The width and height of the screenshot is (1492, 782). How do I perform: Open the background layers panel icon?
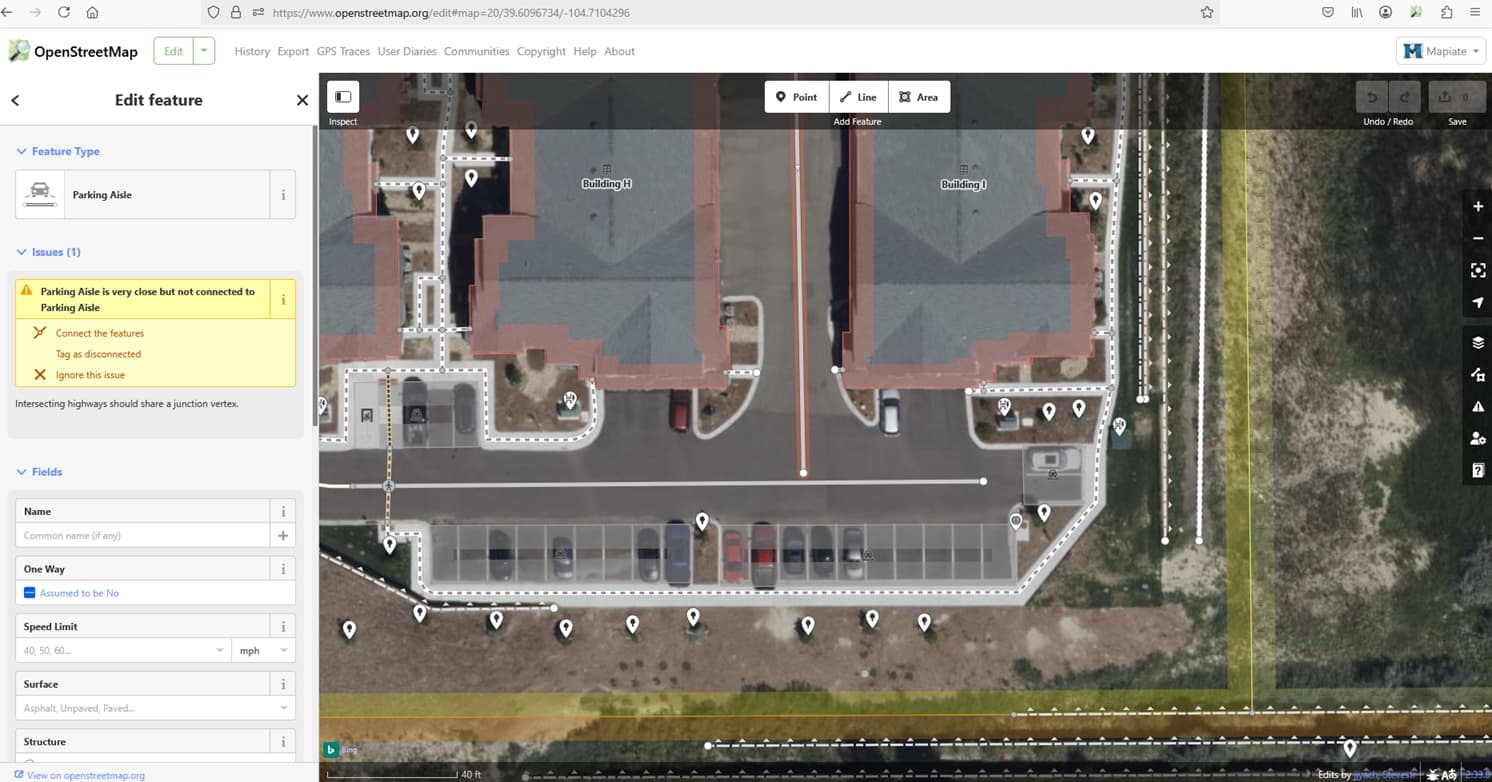point(1477,342)
